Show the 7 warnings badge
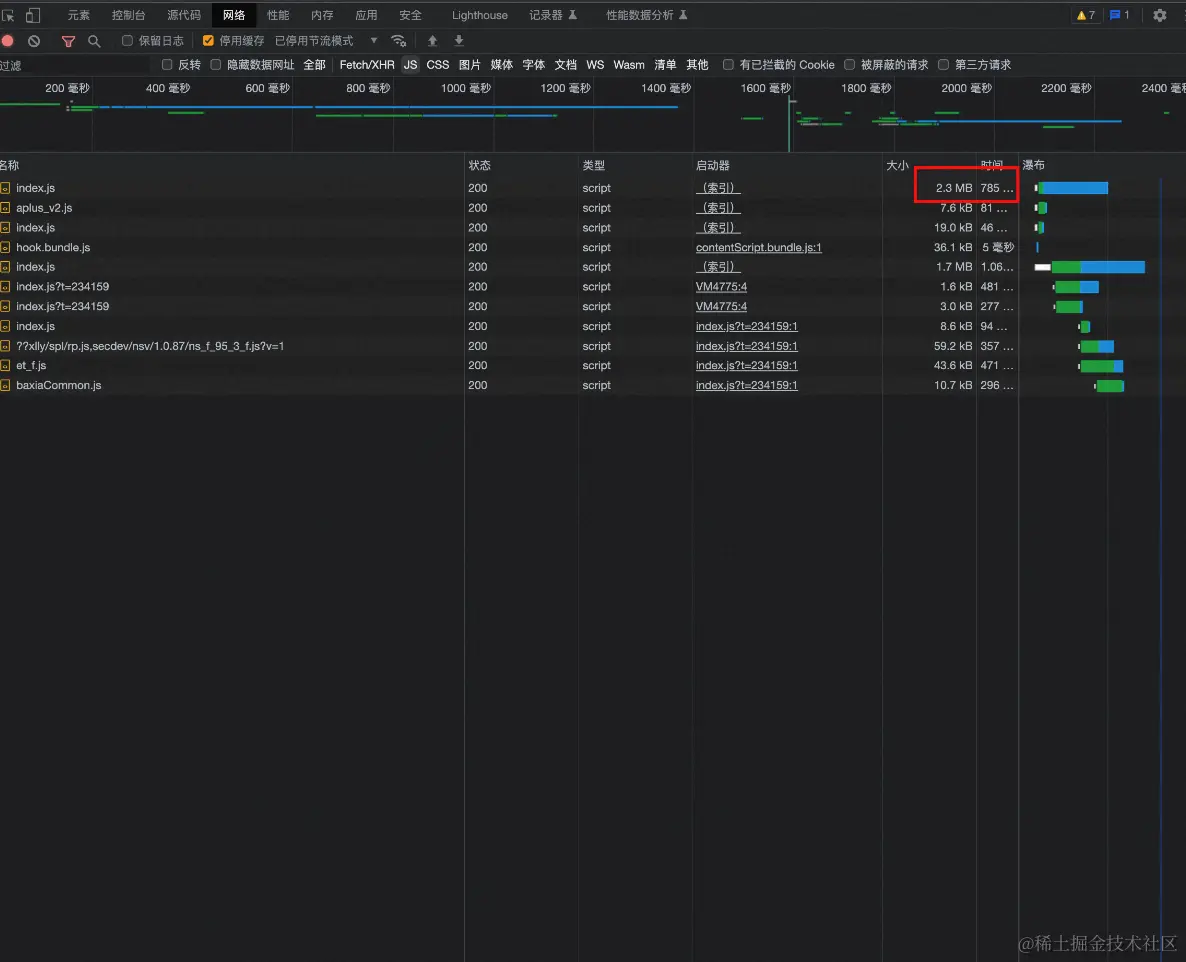 pyautogui.click(x=1086, y=15)
